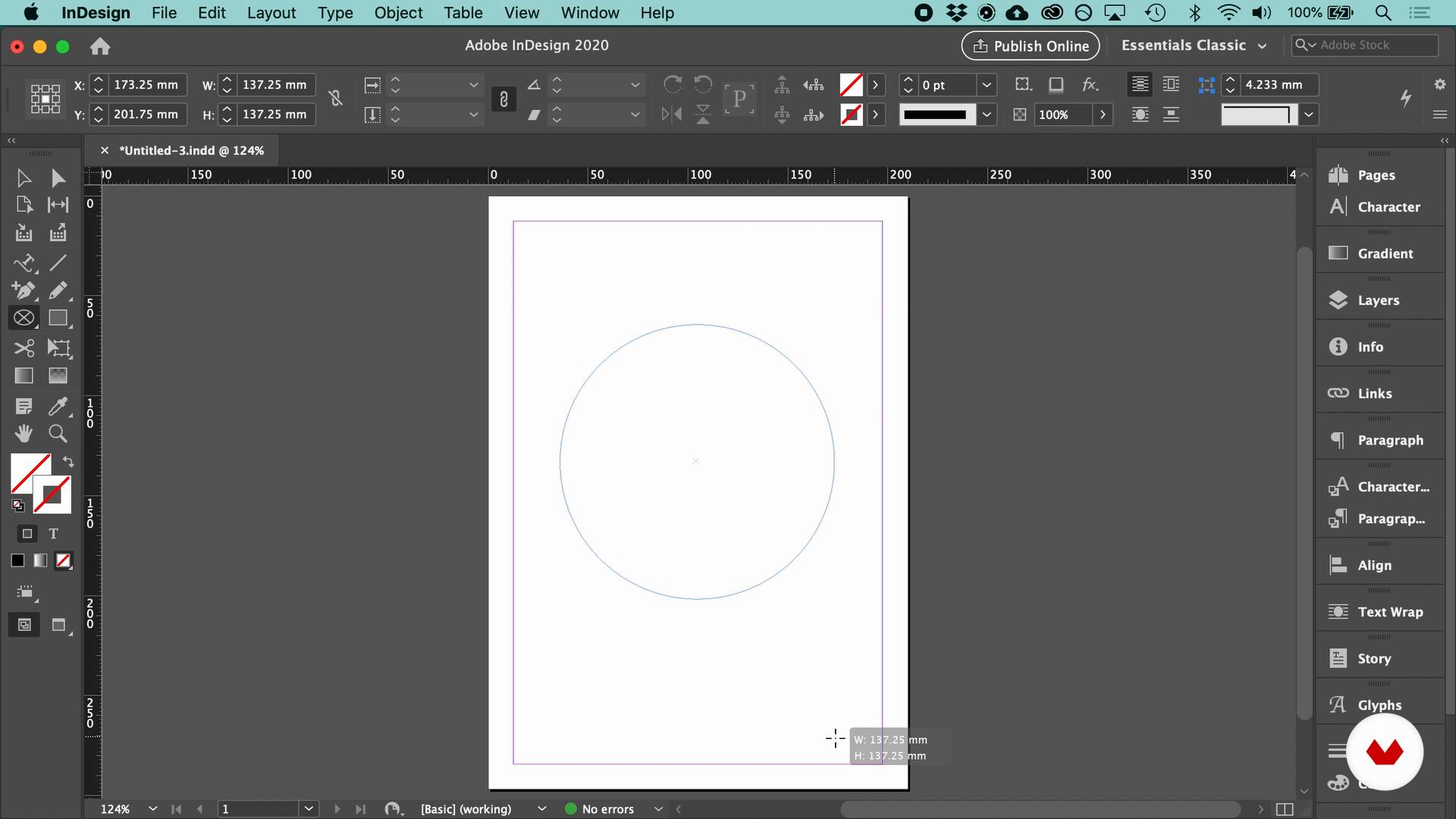This screenshot has height=819, width=1456.
Task: Apply color black swatch button
Action: 17,560
